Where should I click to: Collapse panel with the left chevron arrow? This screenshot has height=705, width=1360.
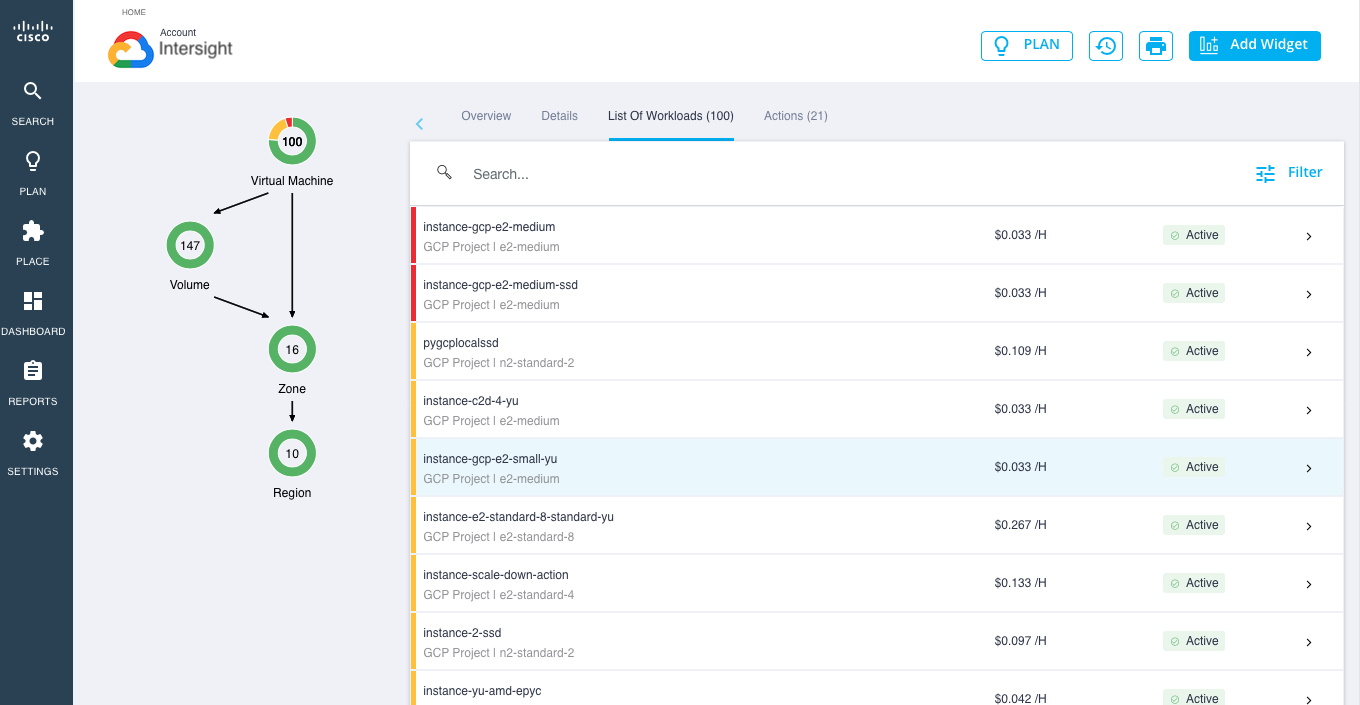pos(420,124)
